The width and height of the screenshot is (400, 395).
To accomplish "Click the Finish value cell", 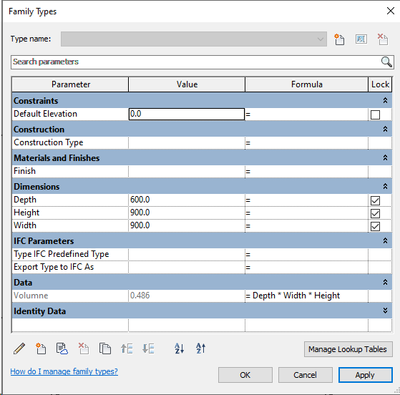I will point(187,171).
